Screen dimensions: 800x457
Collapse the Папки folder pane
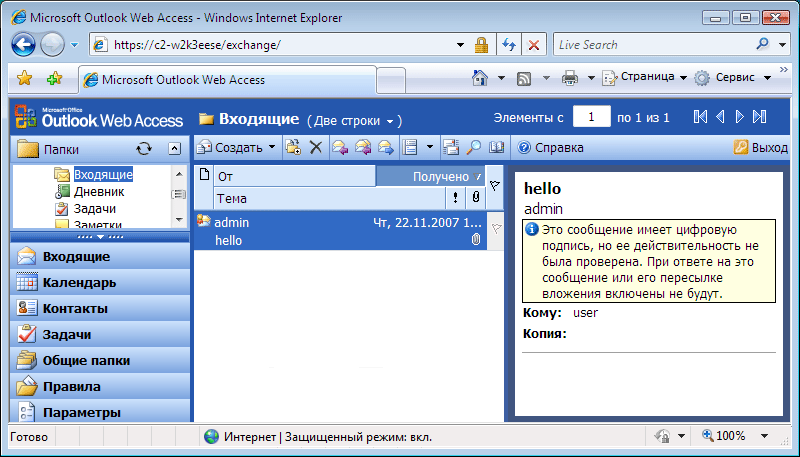[x=174, y=149]
